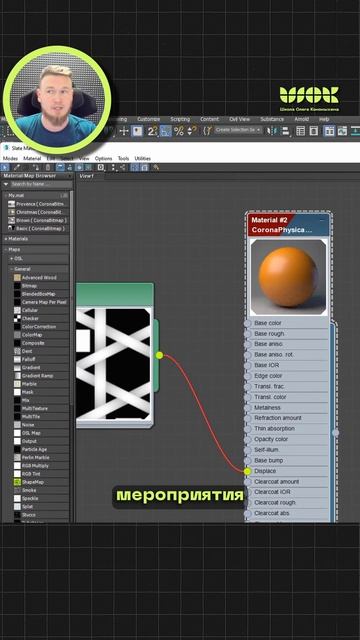Open the Slate Material menu
Image resolution: width=360 pixels, height=640 pixels.
32,158
